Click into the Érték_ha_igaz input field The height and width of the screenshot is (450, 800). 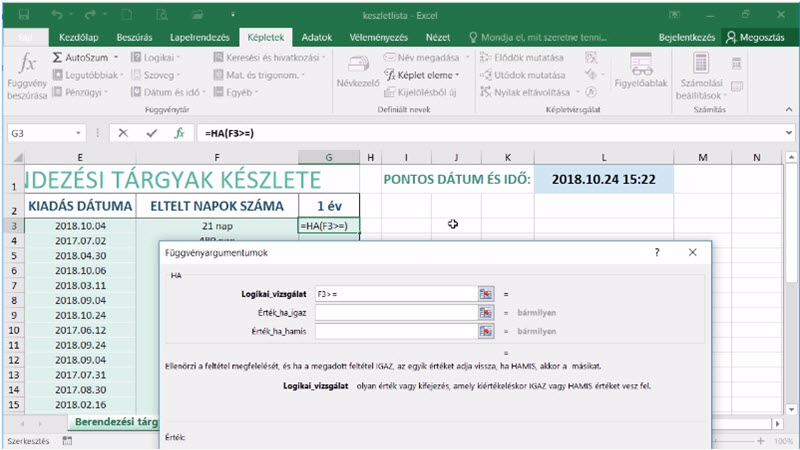point(396,312)
